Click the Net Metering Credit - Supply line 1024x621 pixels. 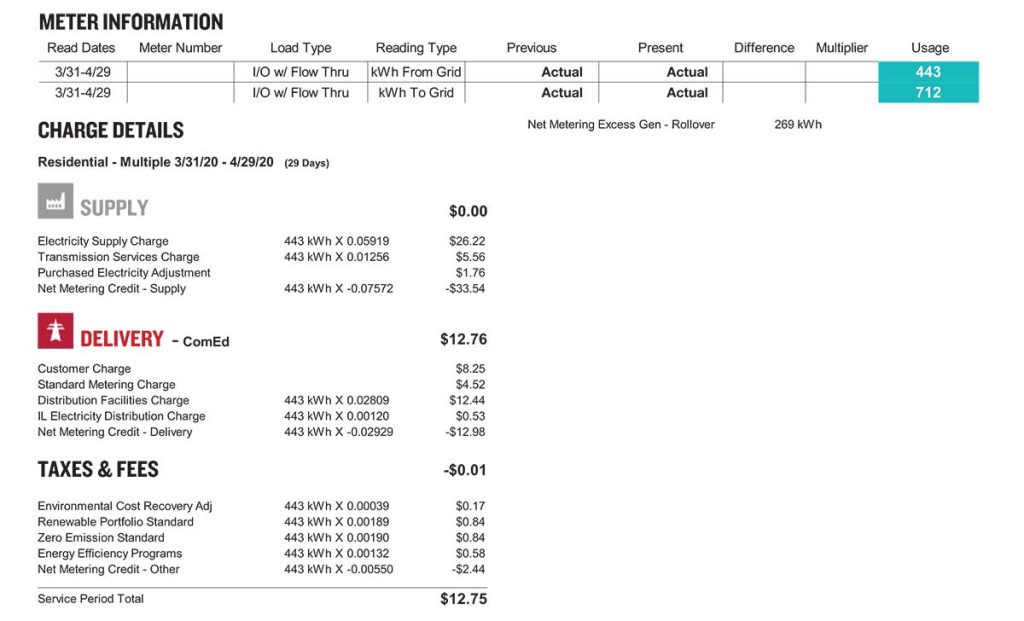click(x=261, y=289)
